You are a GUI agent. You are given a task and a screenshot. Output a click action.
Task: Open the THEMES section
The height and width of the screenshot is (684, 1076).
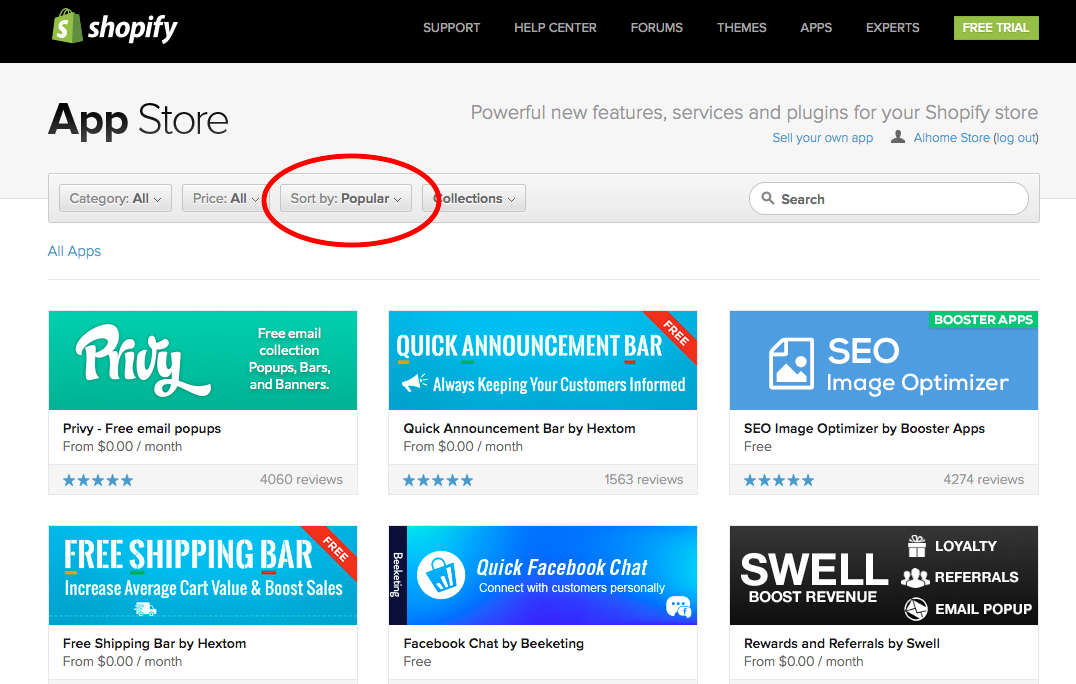click(x=741, y=27)
